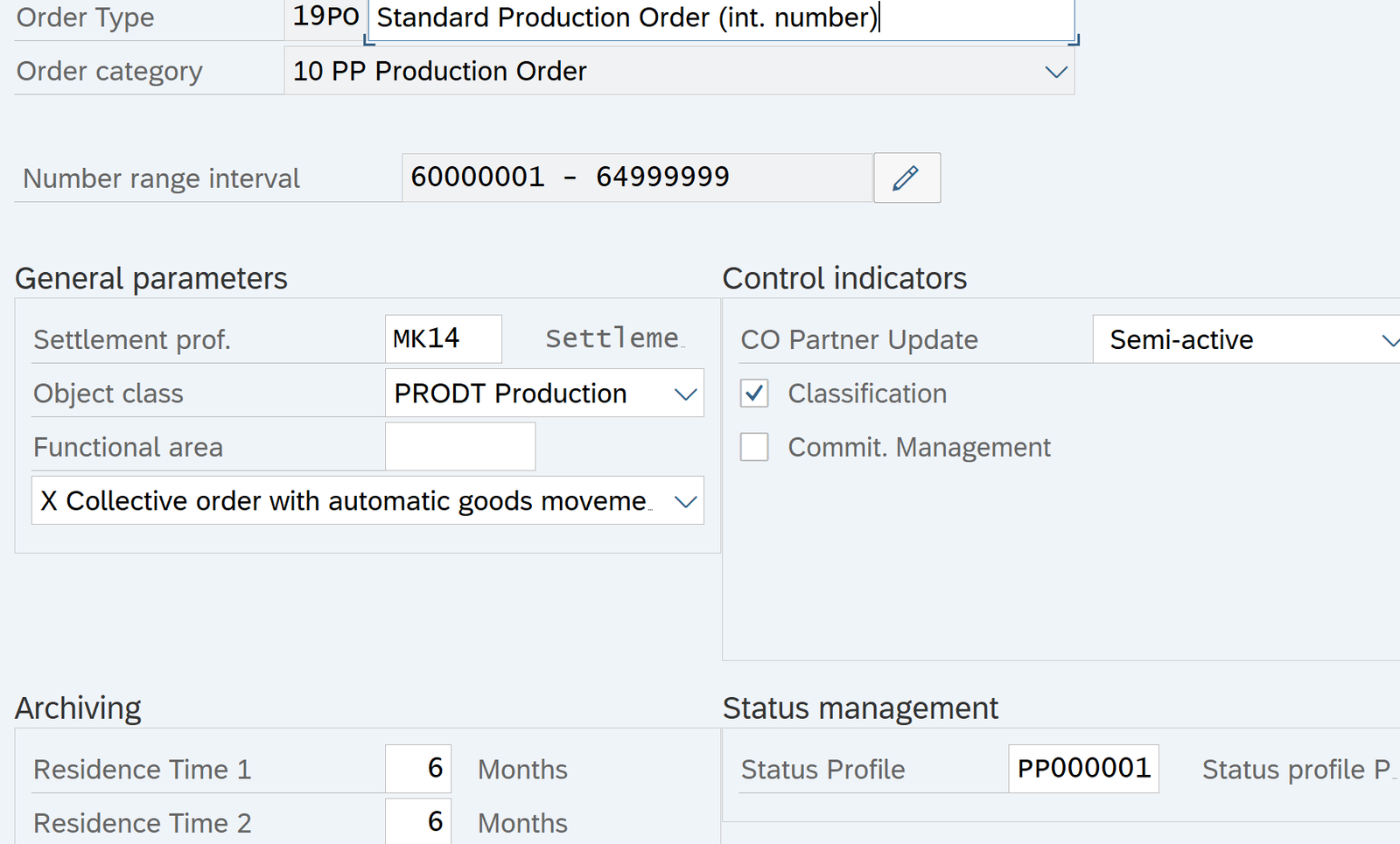Screen dimensions: 1400x844
Task: Open the Object class dropdown
Action: pos(685,394)
